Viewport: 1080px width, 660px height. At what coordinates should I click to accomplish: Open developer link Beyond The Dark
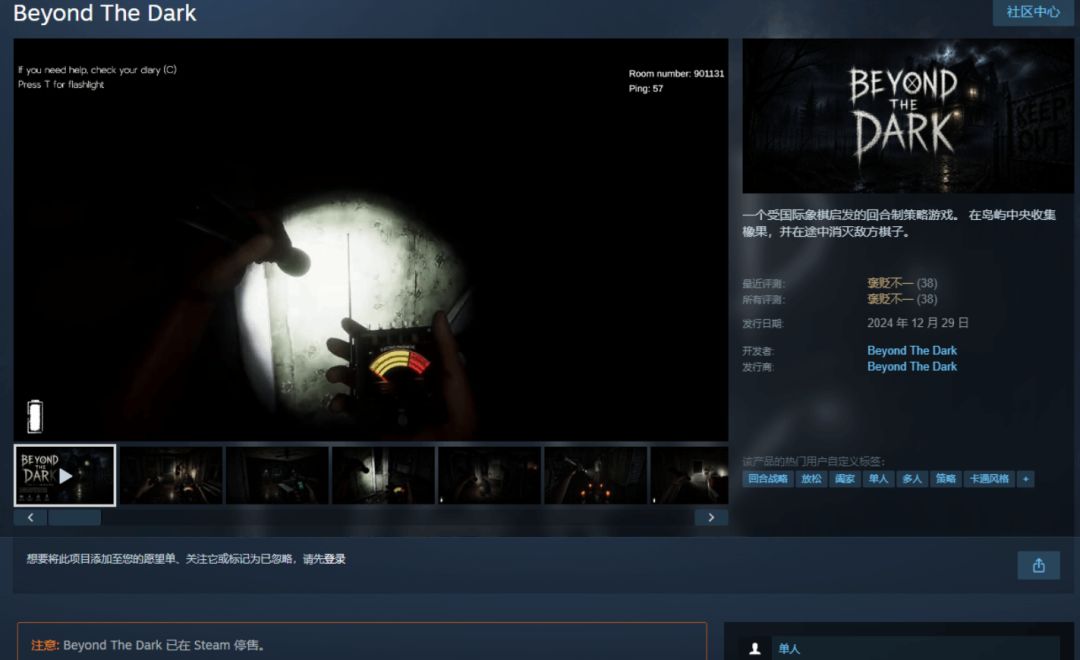912,351
